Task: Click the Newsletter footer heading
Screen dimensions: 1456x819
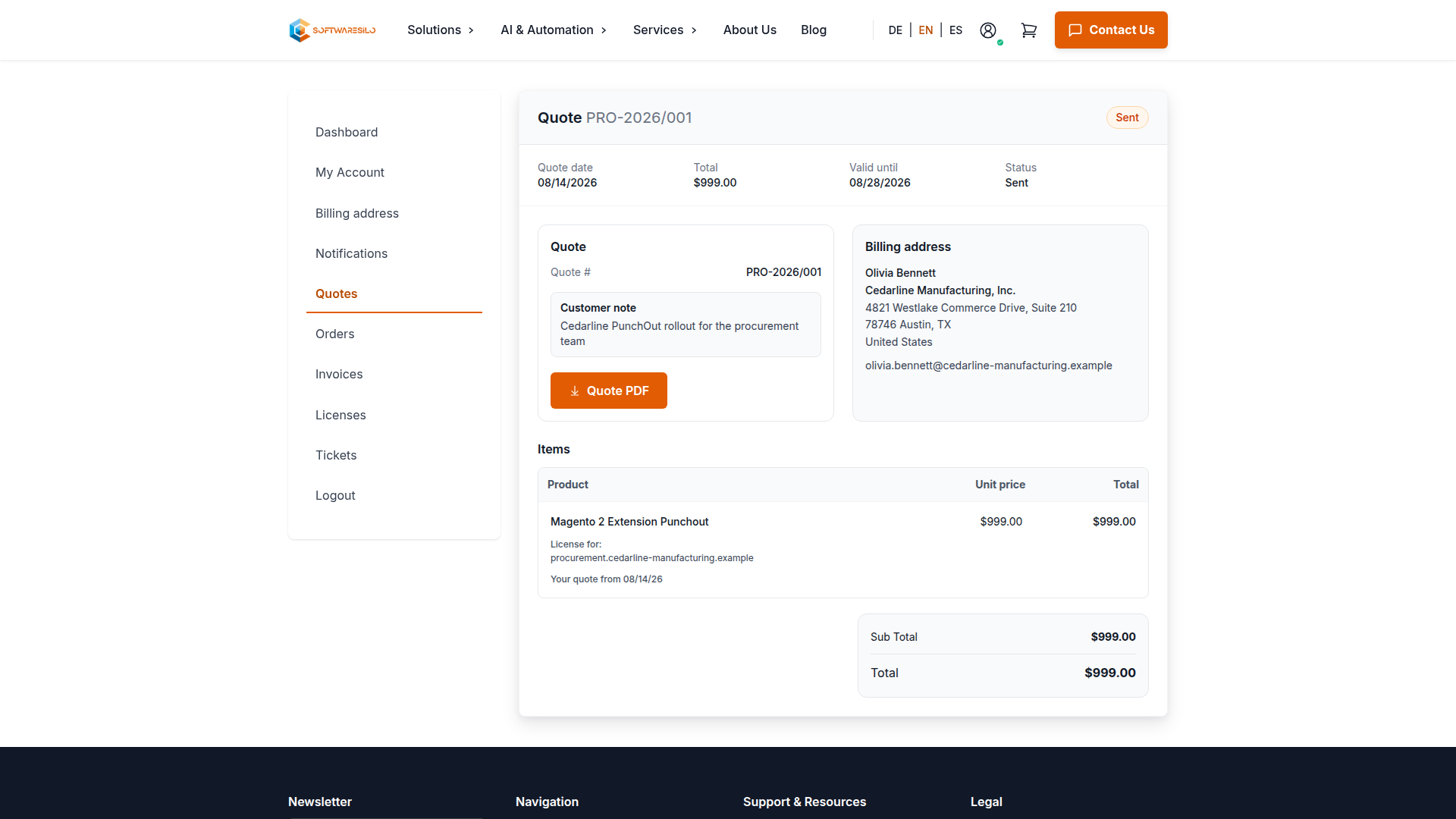Action: tap(320, 802)
